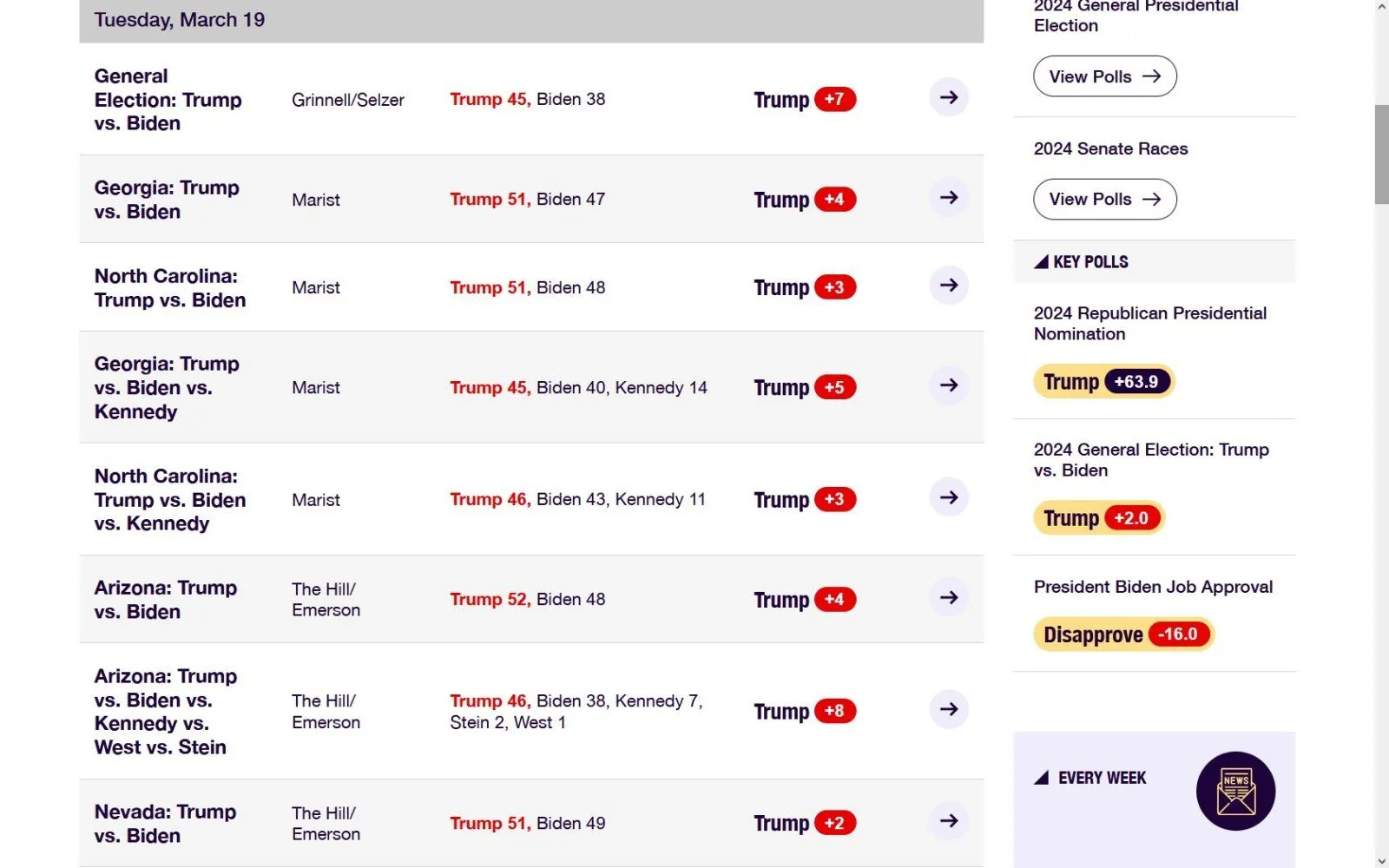Click View Polls under General Presidential Election

1104,76
